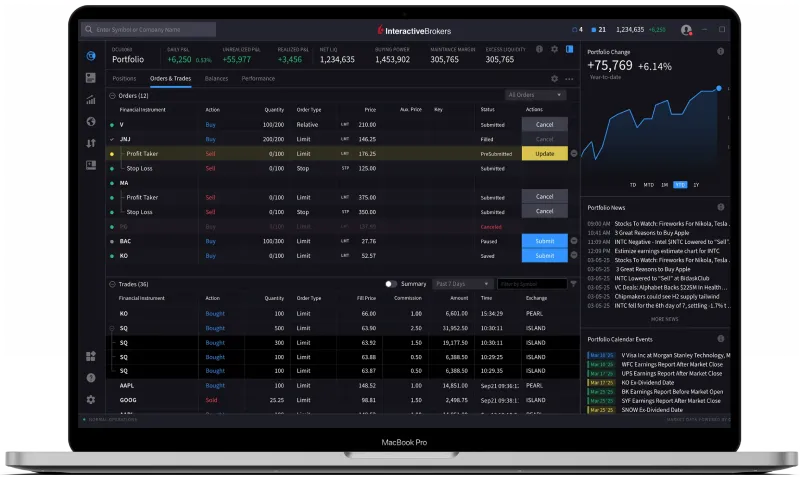Click the blue endpoint on portfolio chart
This screenshot has width=800, height=477.
coord(718,88)
